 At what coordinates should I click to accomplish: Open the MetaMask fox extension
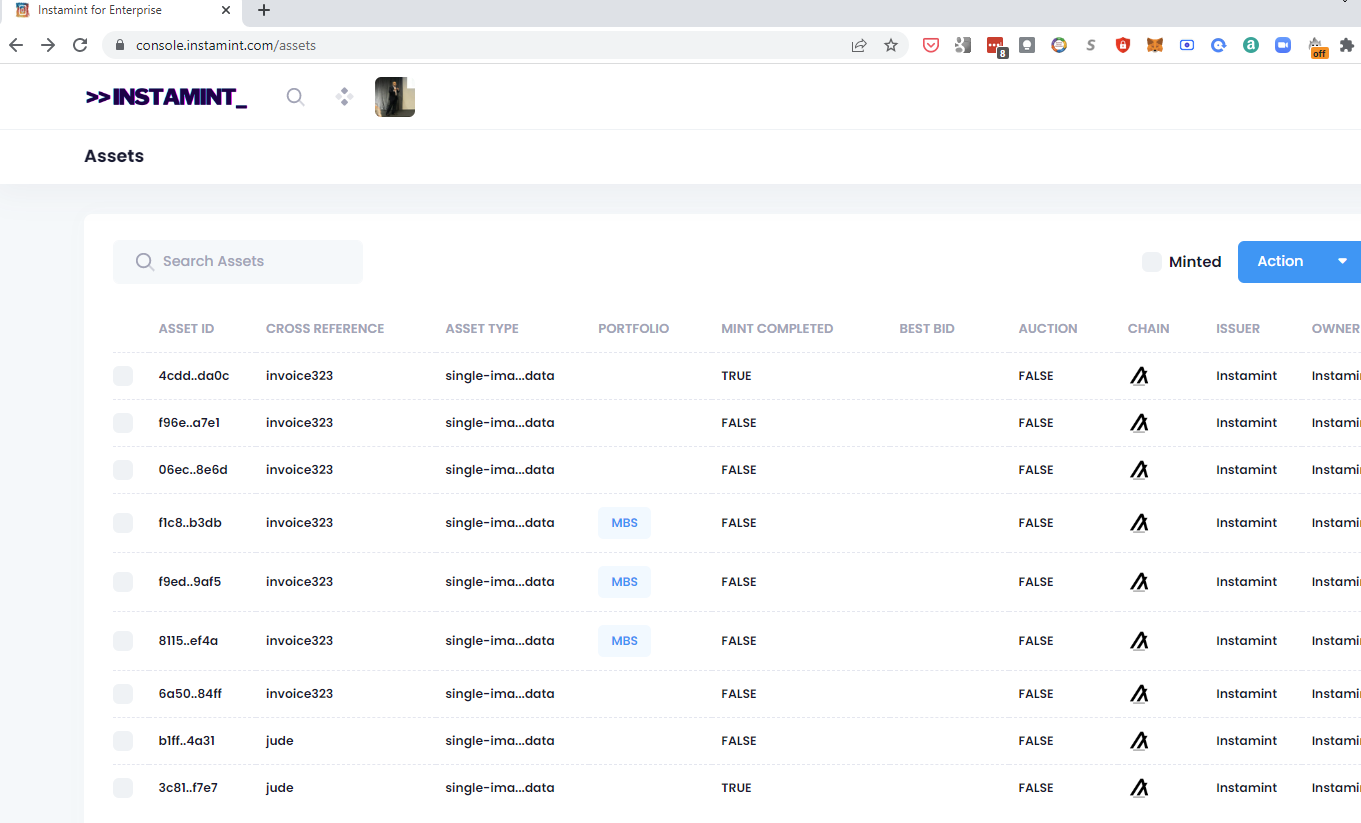[1155, 45]
